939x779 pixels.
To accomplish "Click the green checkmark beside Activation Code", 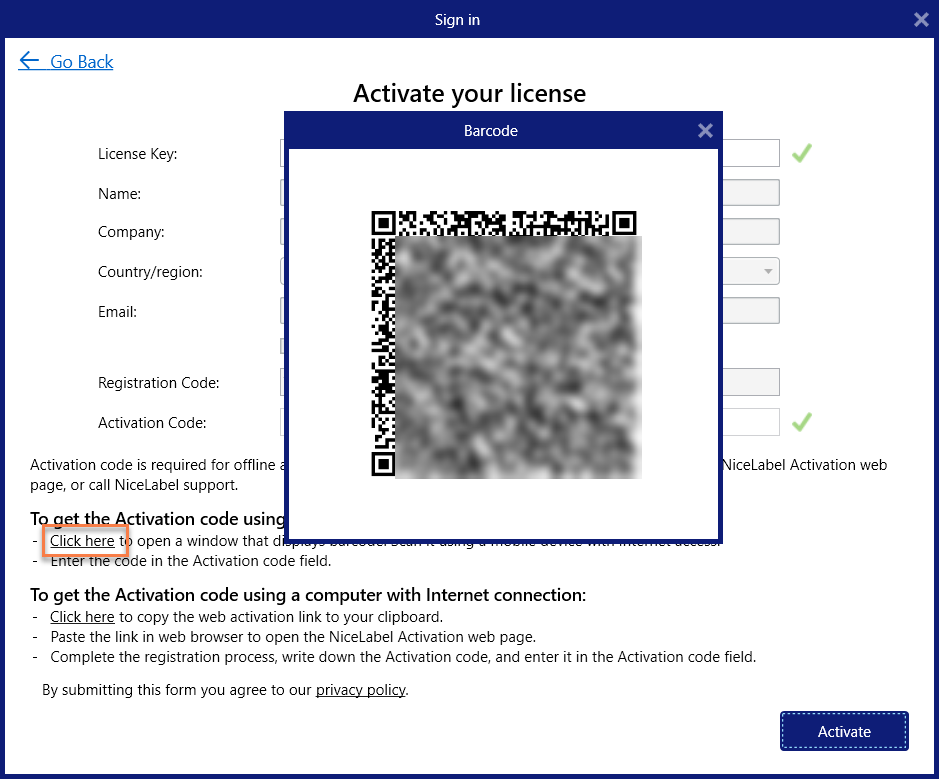I will pyautogui.click(x=801, y=421).
